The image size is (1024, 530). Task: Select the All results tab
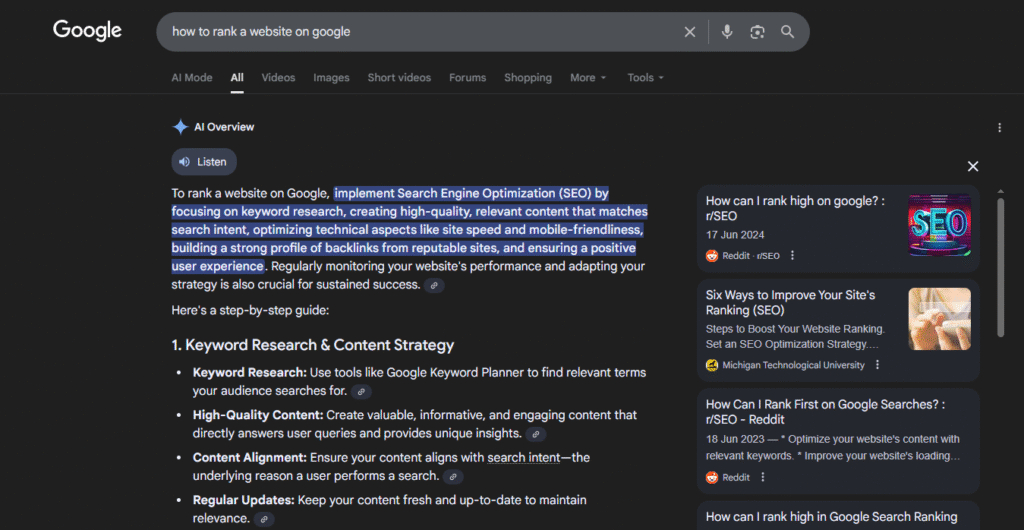237,78
